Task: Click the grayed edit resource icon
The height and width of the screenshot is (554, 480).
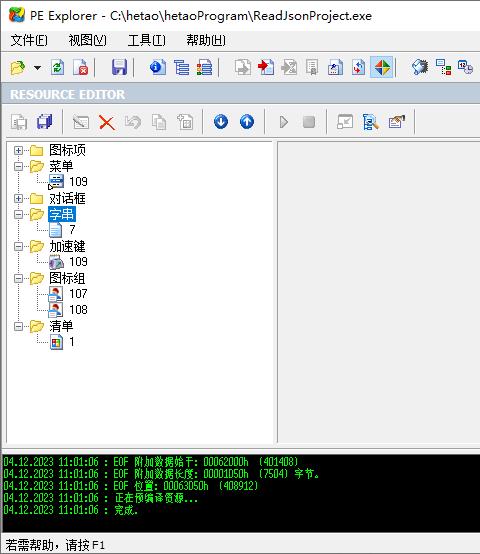Action: pyautogui.click(x=81, y=122)
